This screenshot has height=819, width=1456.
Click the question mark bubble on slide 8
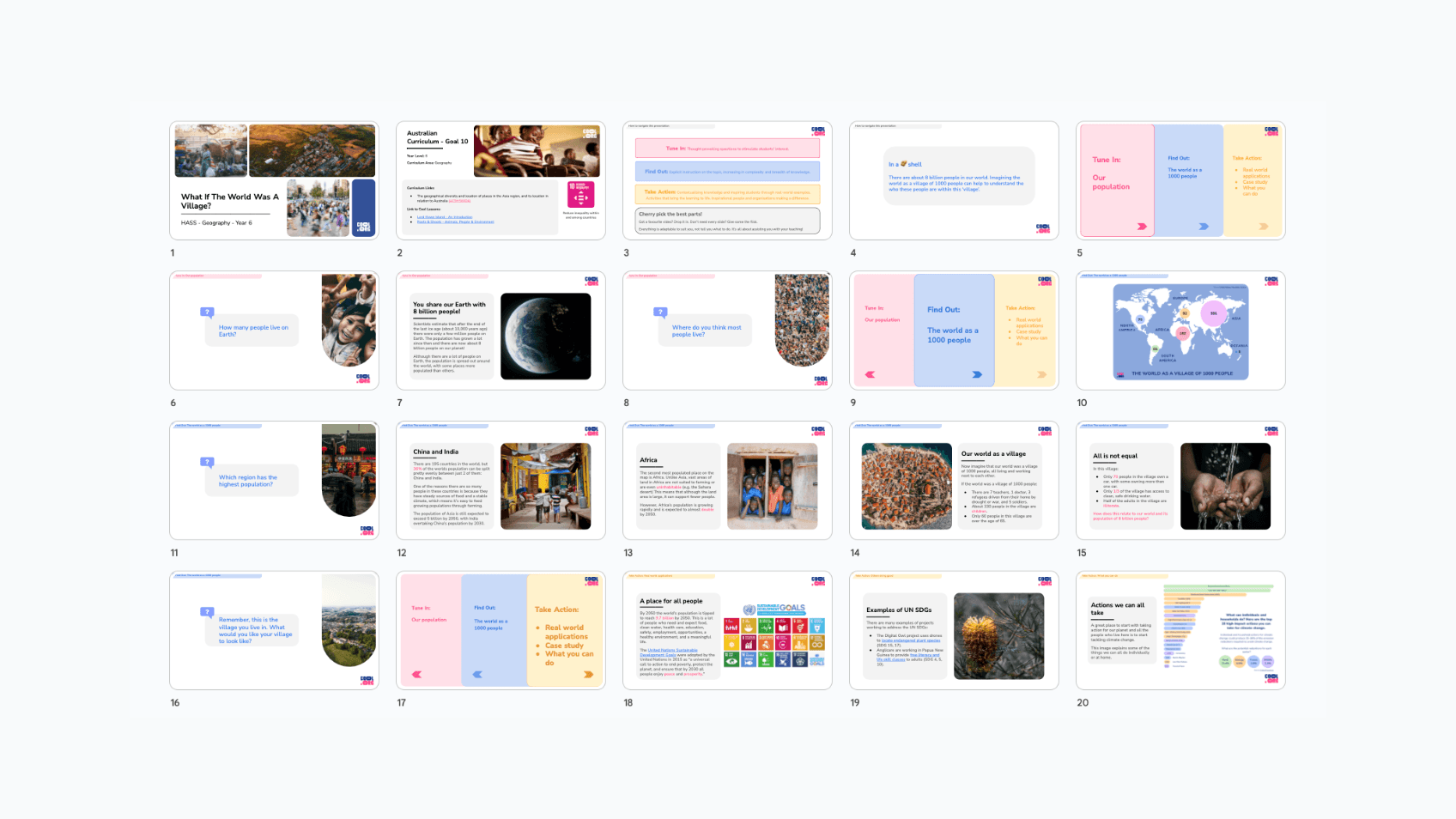660,312
